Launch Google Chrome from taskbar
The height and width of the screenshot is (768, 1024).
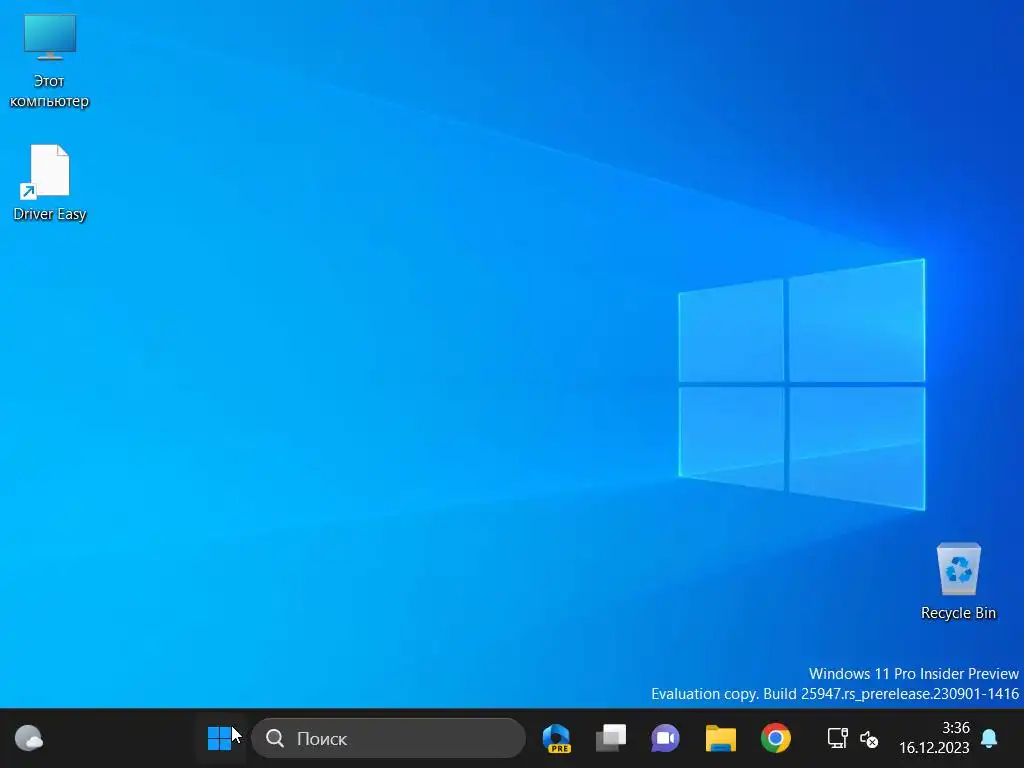click(775, 739)
